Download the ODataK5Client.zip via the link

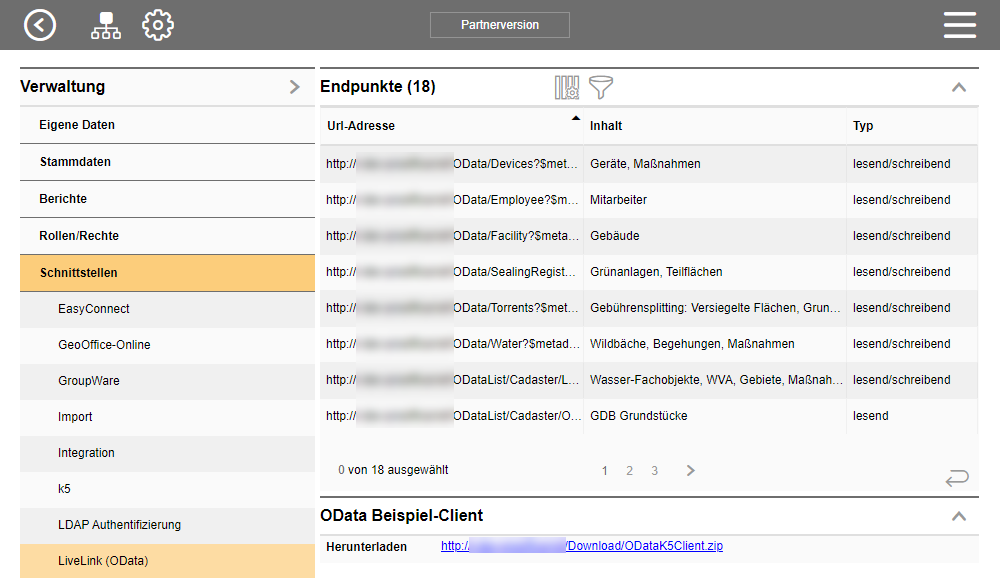[x=580, y=546]
